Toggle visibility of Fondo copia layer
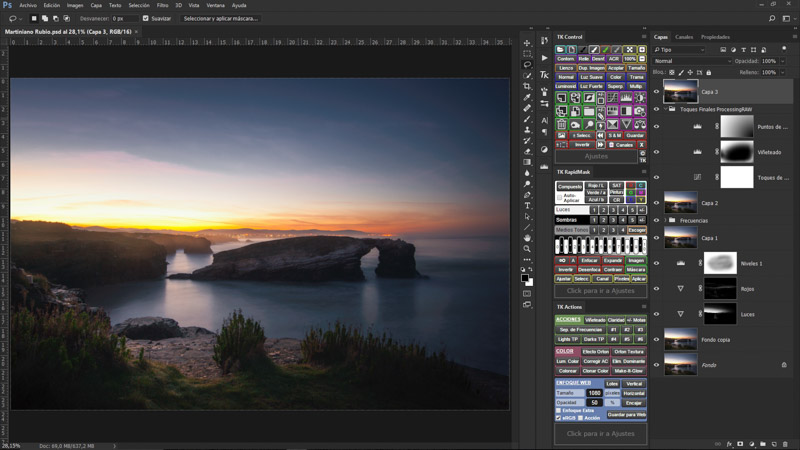This screenshot has height=450, width=800. [x=656, y=339]
